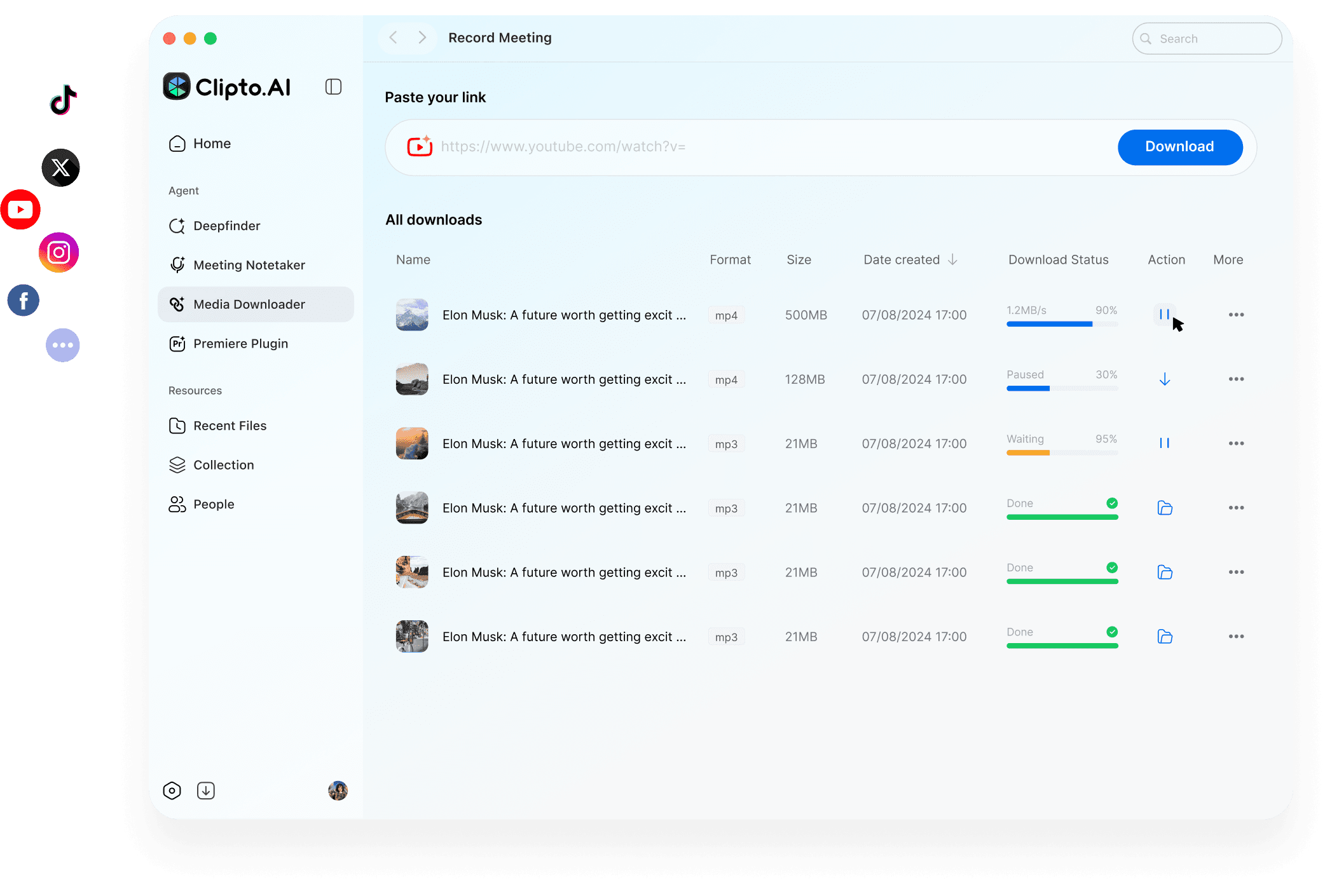This screenshot has width=1339, height=896.
Task: Open the downloaded folder for the fourth mp3
Action: click(1165, 636)
